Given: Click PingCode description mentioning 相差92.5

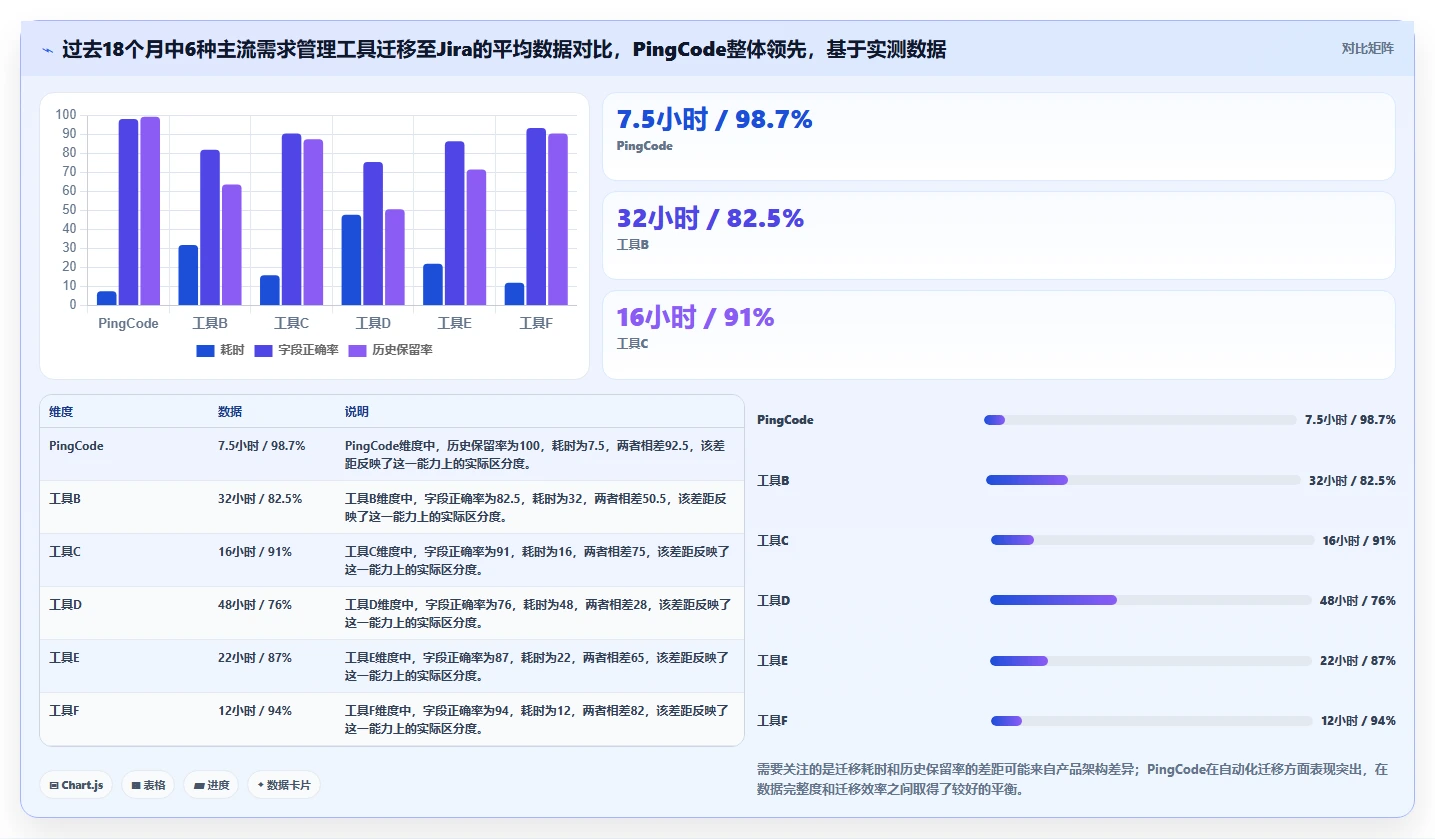Looking at the screenshot, I should point(535,455).
